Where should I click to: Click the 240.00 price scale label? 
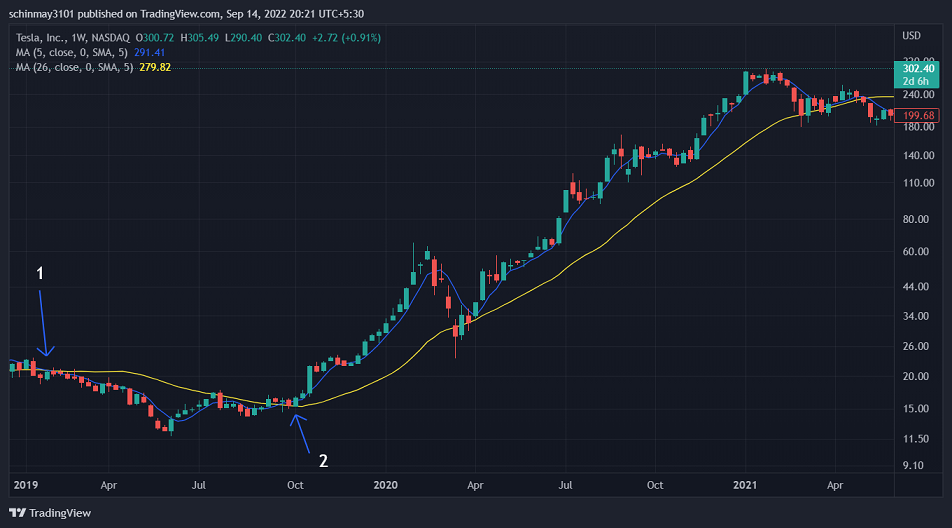point(919,95)
